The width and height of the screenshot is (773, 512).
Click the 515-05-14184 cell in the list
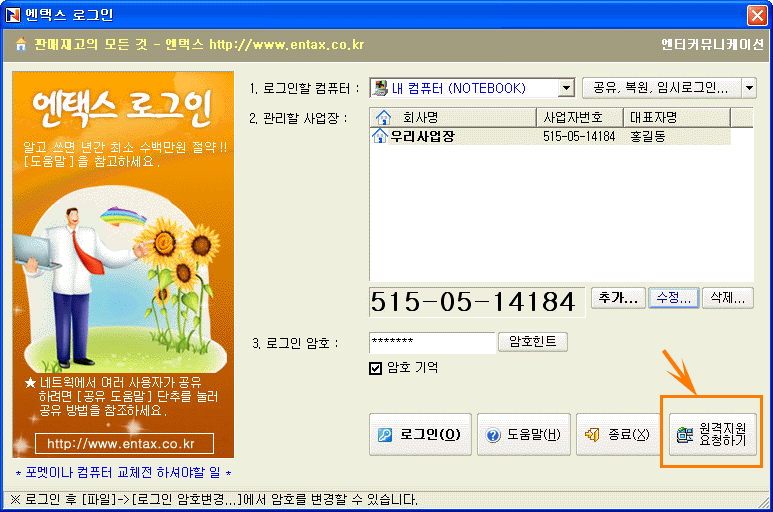[579, 137]
